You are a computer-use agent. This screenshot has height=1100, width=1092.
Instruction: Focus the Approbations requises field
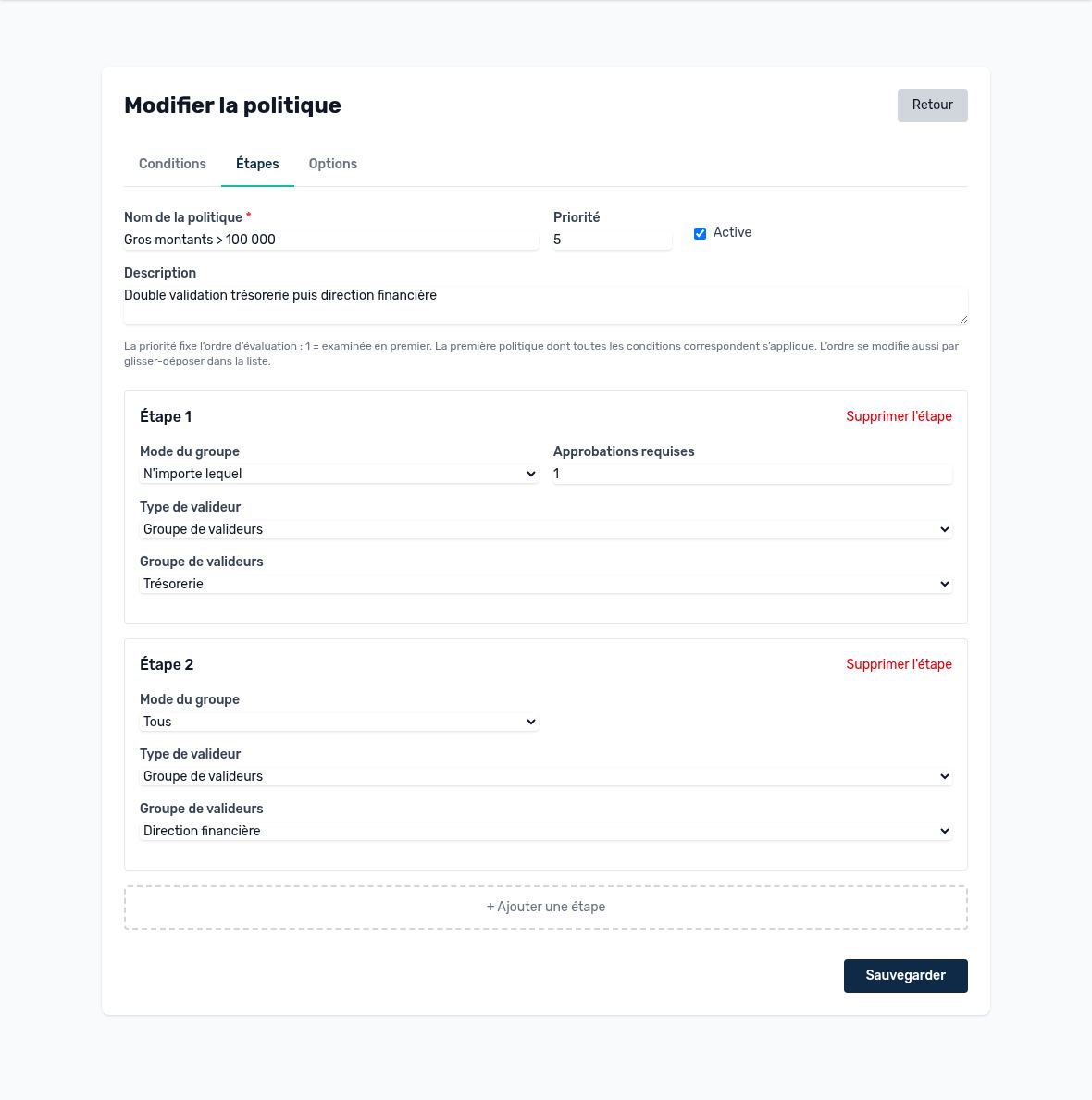click(x=752, y=474)
